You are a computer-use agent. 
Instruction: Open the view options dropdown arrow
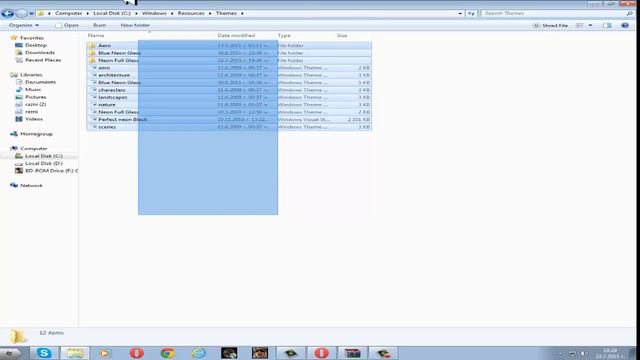(590, 25)
